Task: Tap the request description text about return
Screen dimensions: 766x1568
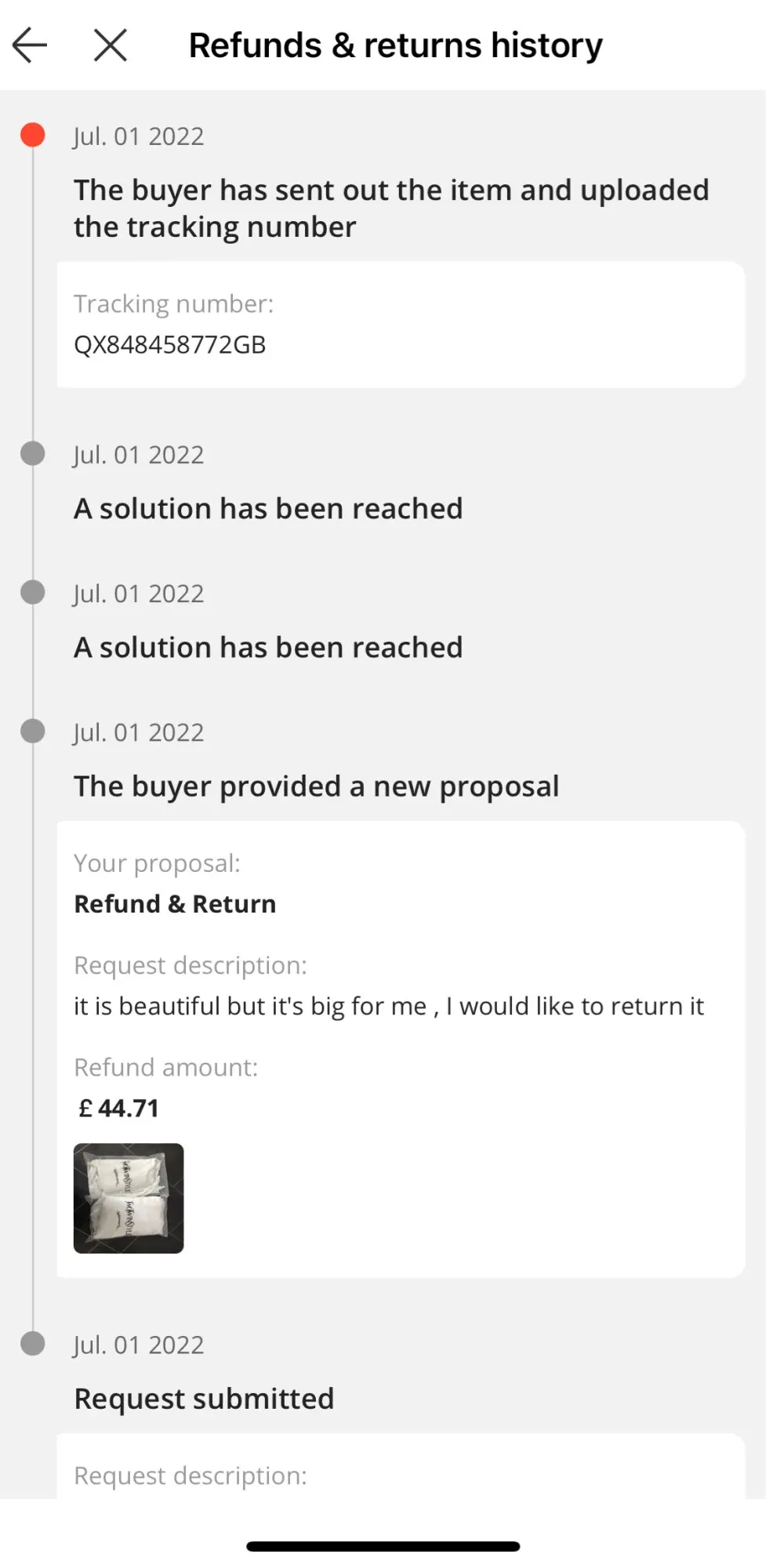Action: click(389, 1006)
